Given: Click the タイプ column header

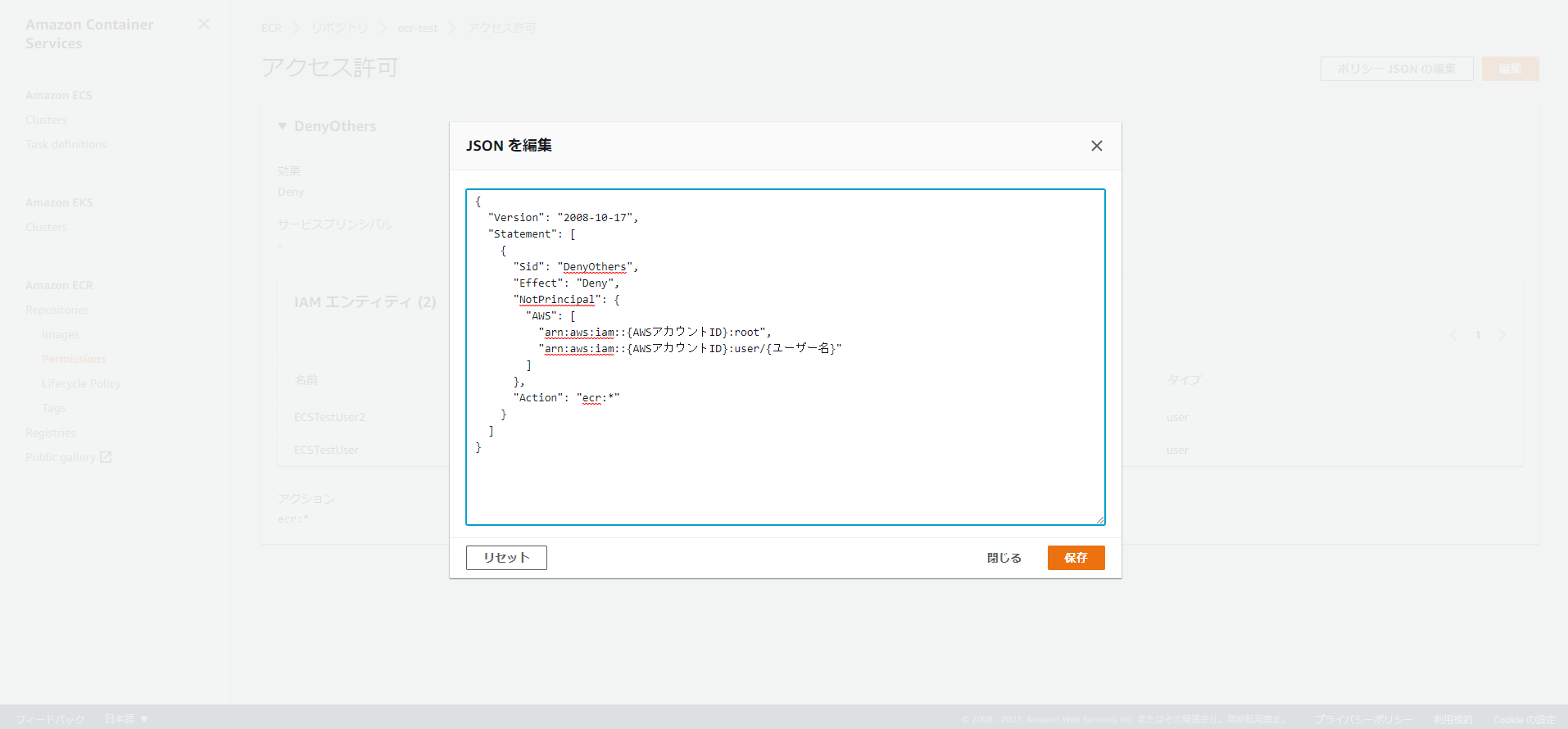Looking at the screenshot, I should tap(1184, 380).
